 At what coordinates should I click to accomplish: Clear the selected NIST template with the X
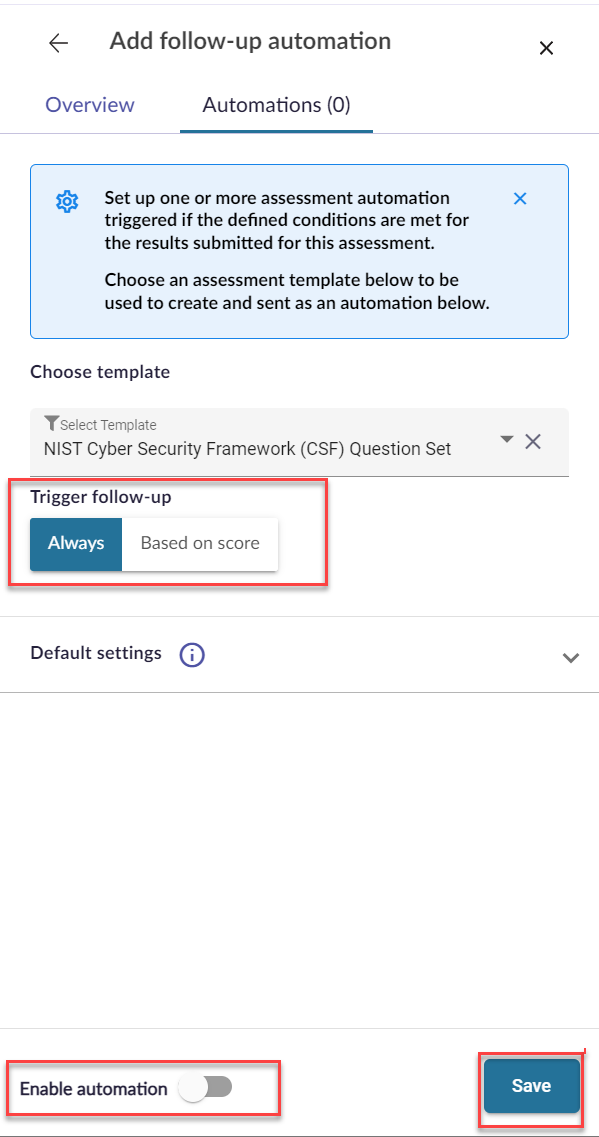coord(533,440)
